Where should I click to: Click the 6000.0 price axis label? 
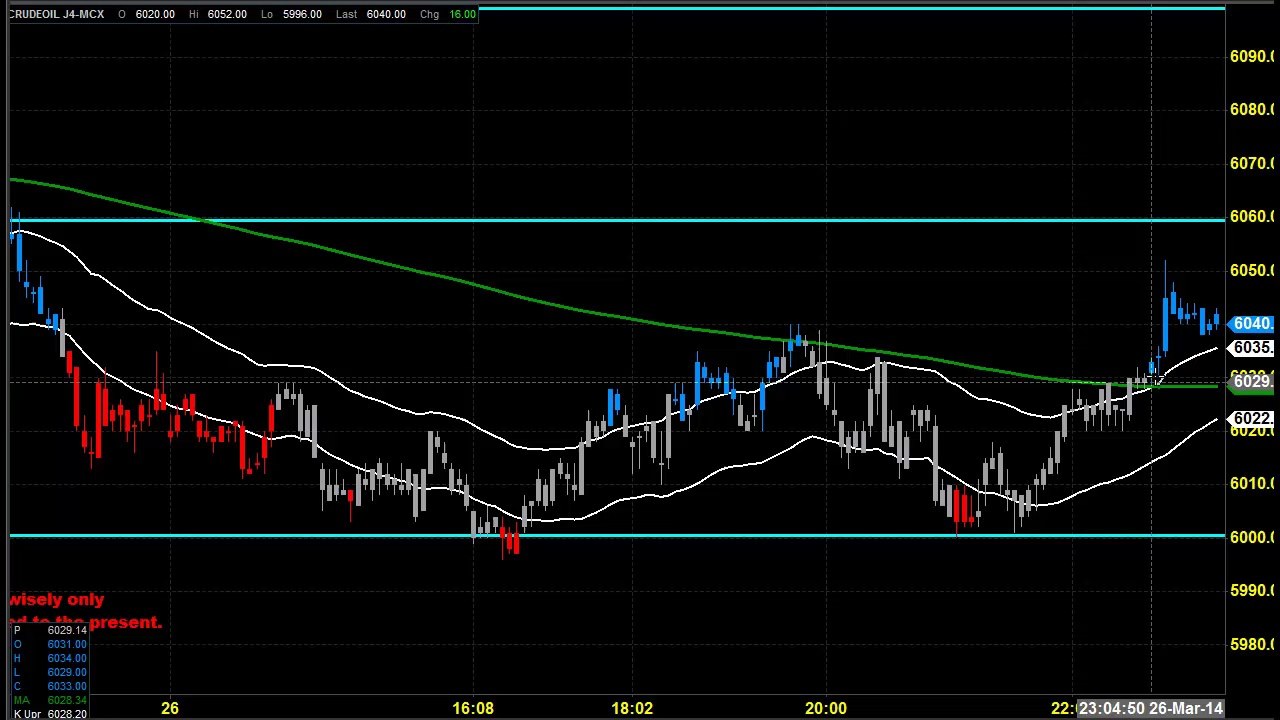tap(1251, 537)
